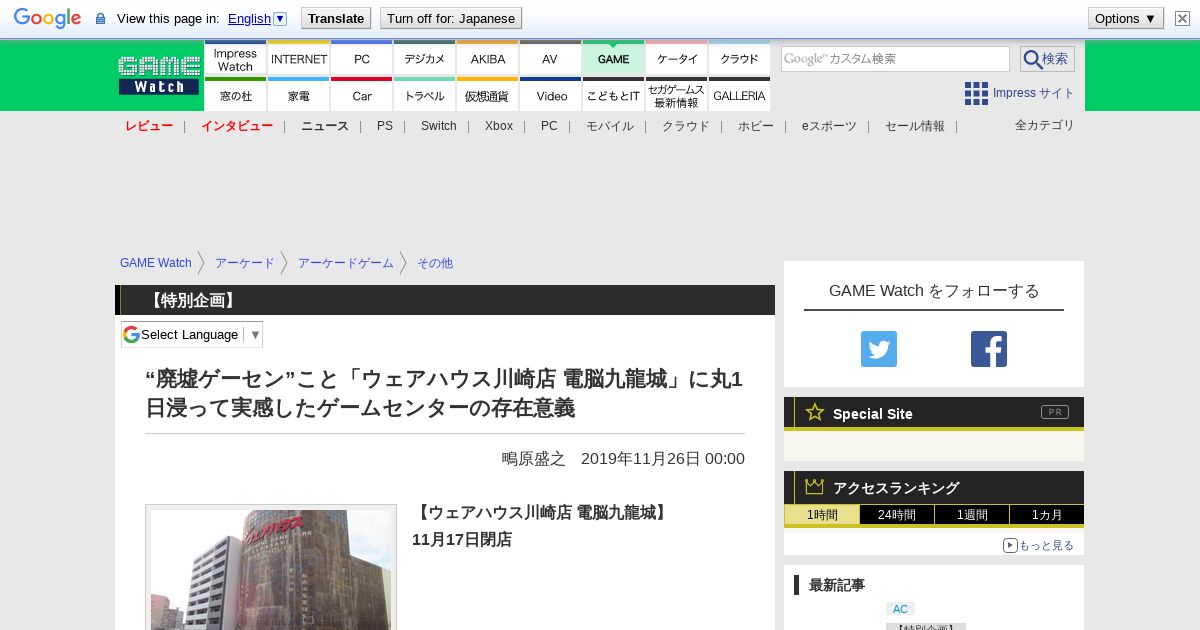Open the AV Watch tab
The image size is (1200, 630).
(550, 59)
